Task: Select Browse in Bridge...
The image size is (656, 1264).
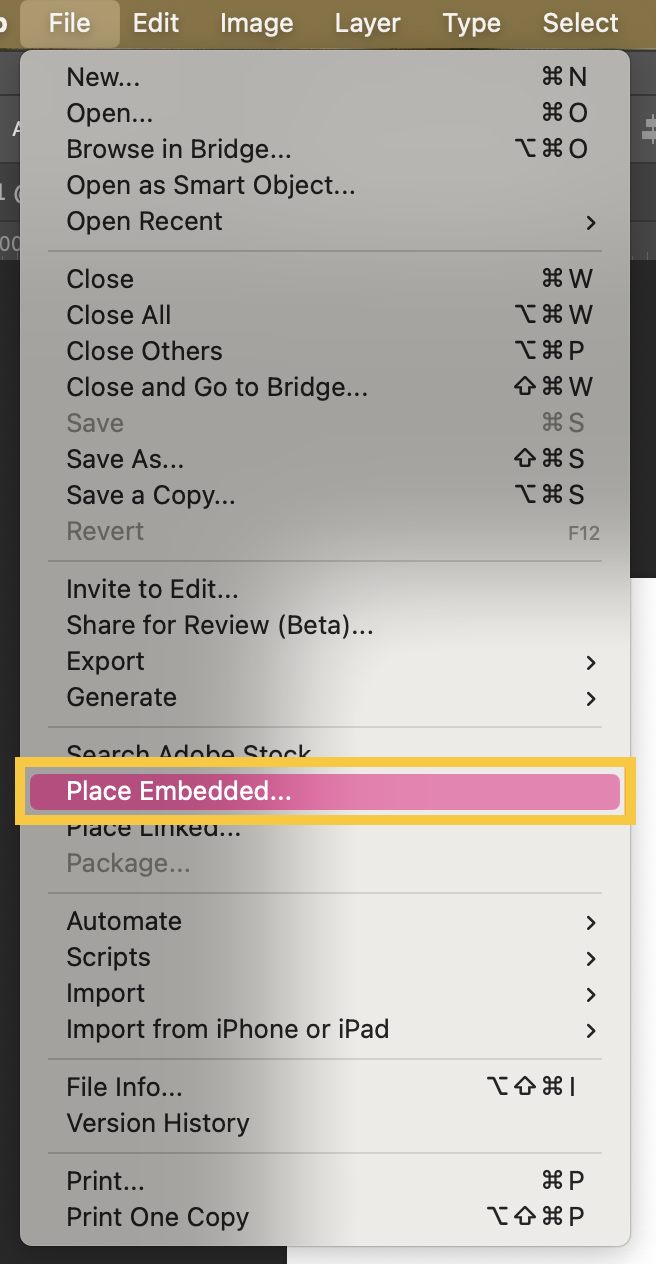Action: coord(179,150)
